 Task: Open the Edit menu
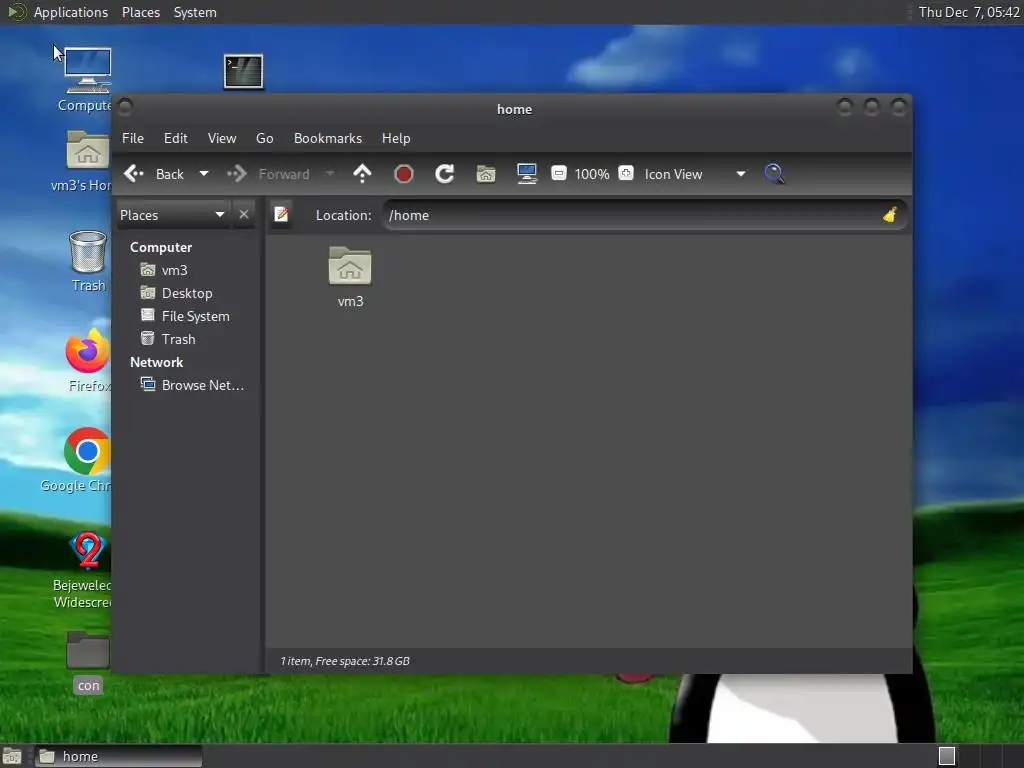[x=176, y=138]
